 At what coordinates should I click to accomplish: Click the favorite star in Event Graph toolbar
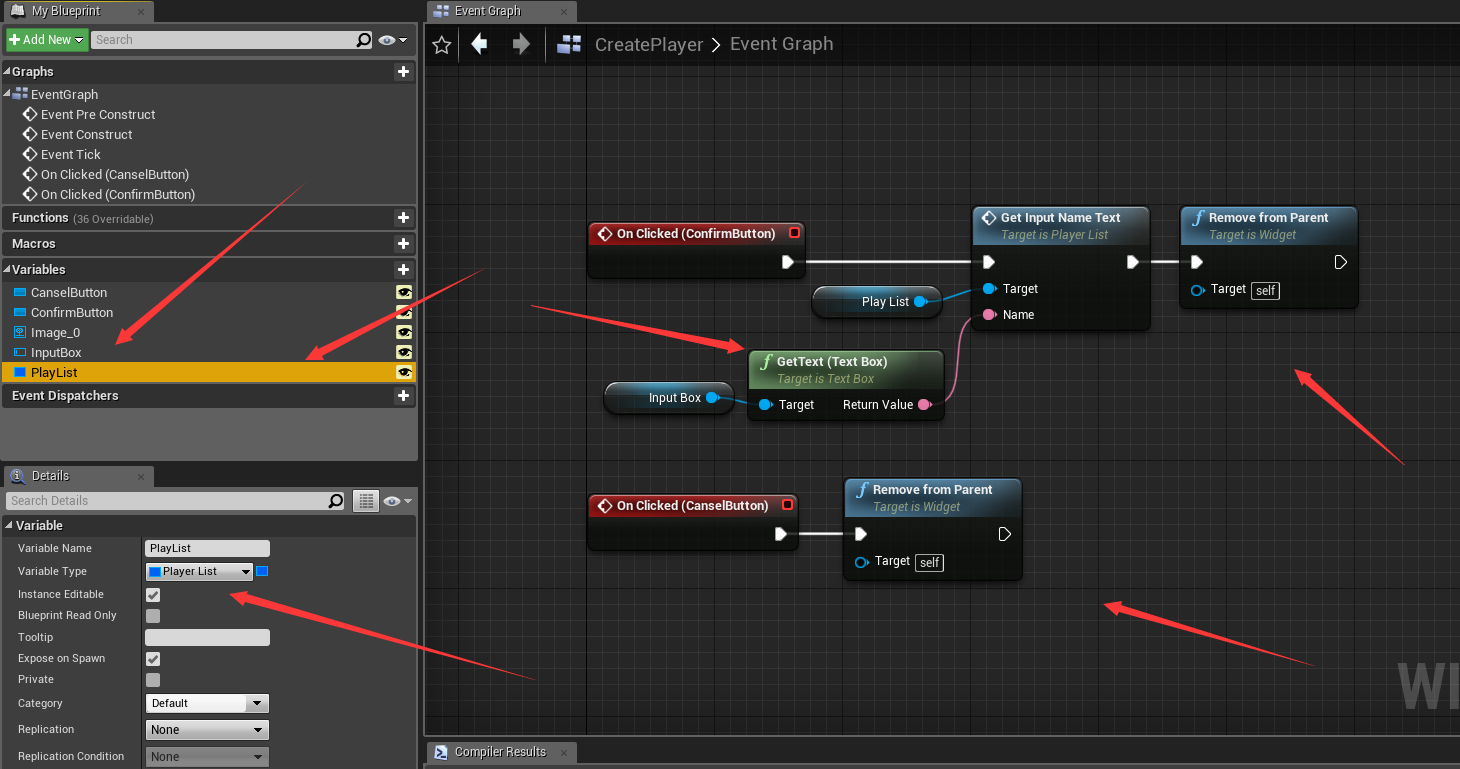(441, 44)
